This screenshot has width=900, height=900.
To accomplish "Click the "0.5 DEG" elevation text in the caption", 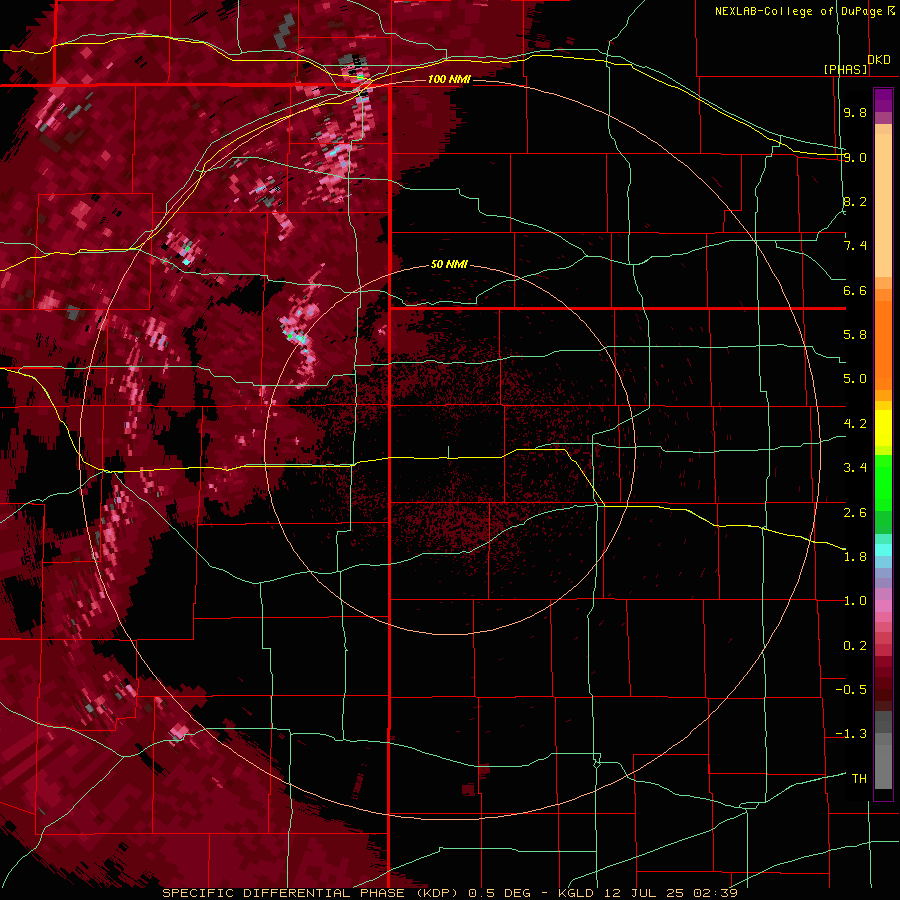I will tap(499, 893).
